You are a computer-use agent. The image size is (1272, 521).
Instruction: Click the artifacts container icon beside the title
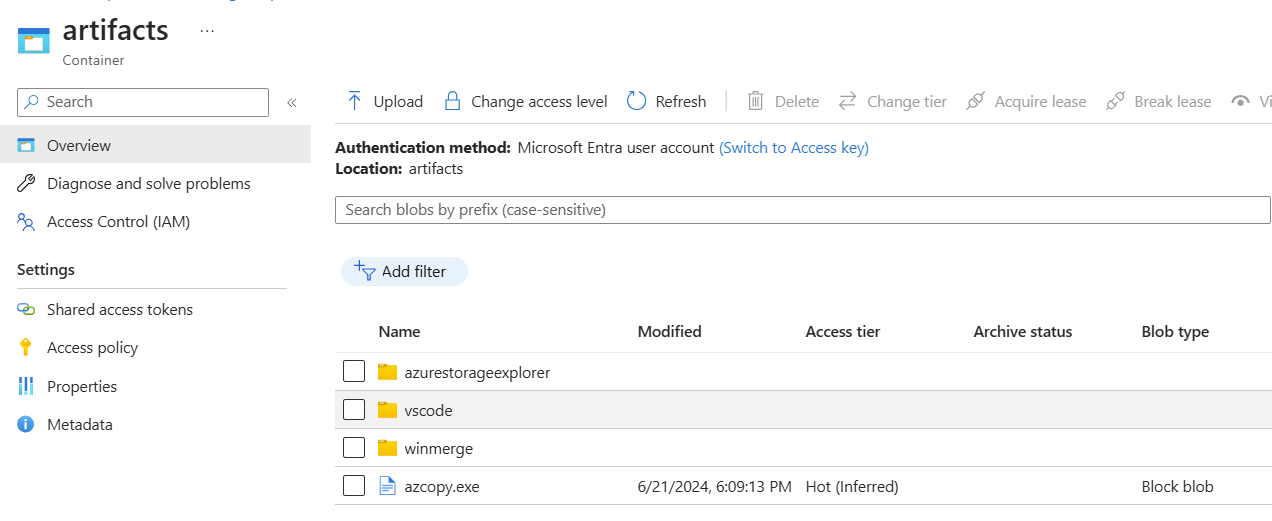pos(34,41)
